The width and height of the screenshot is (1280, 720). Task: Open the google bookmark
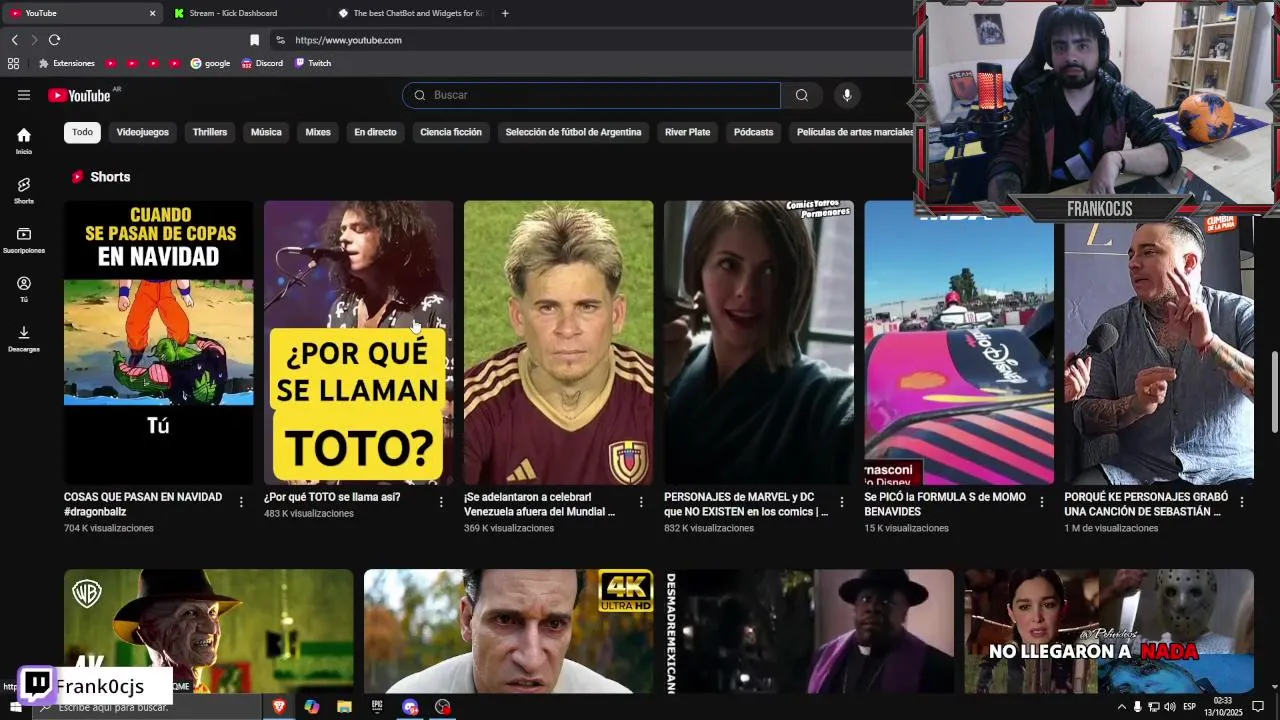pyautogui.click(x=210, y=63)
